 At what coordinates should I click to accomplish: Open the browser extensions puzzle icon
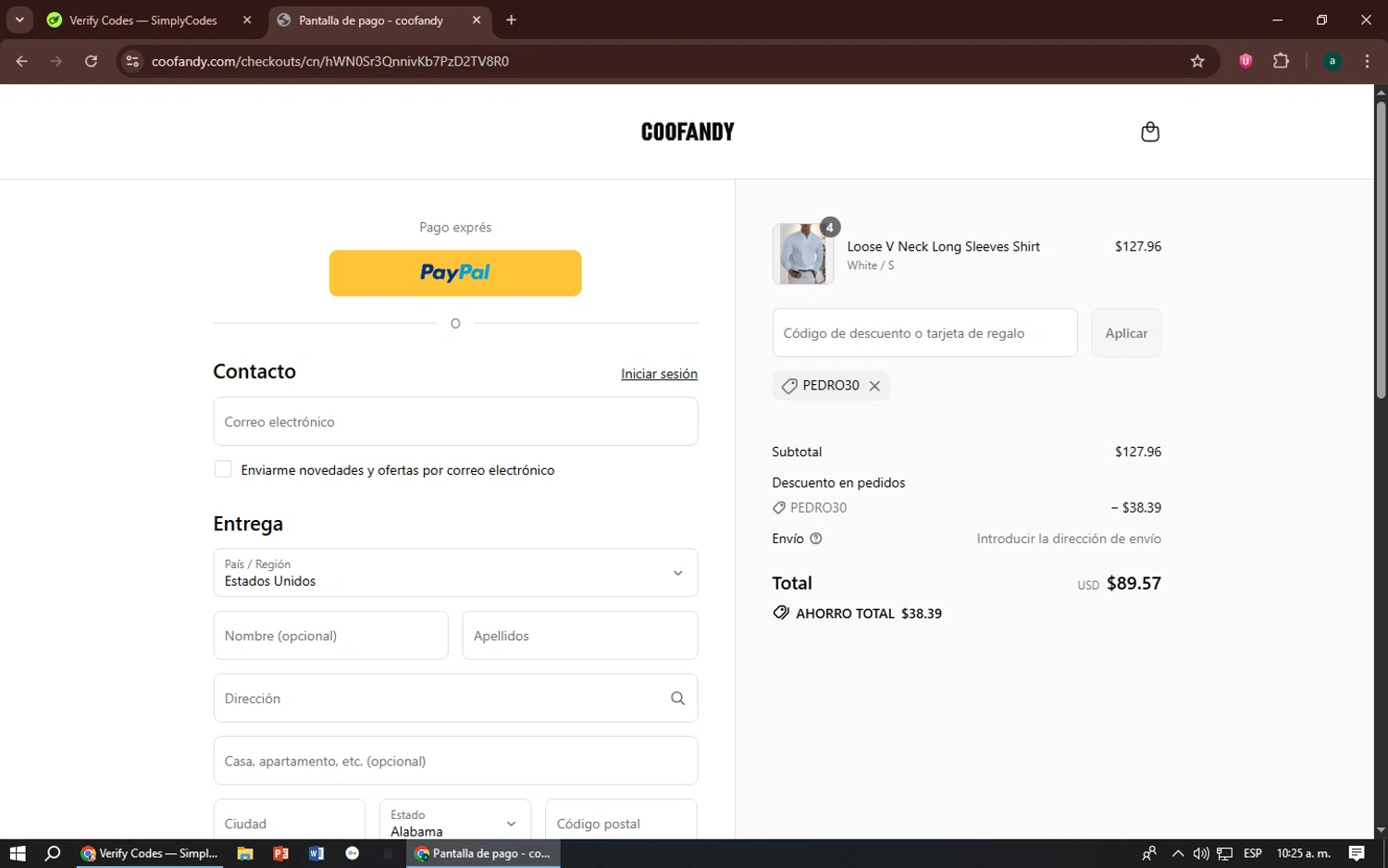click(x=1281, y=61)
